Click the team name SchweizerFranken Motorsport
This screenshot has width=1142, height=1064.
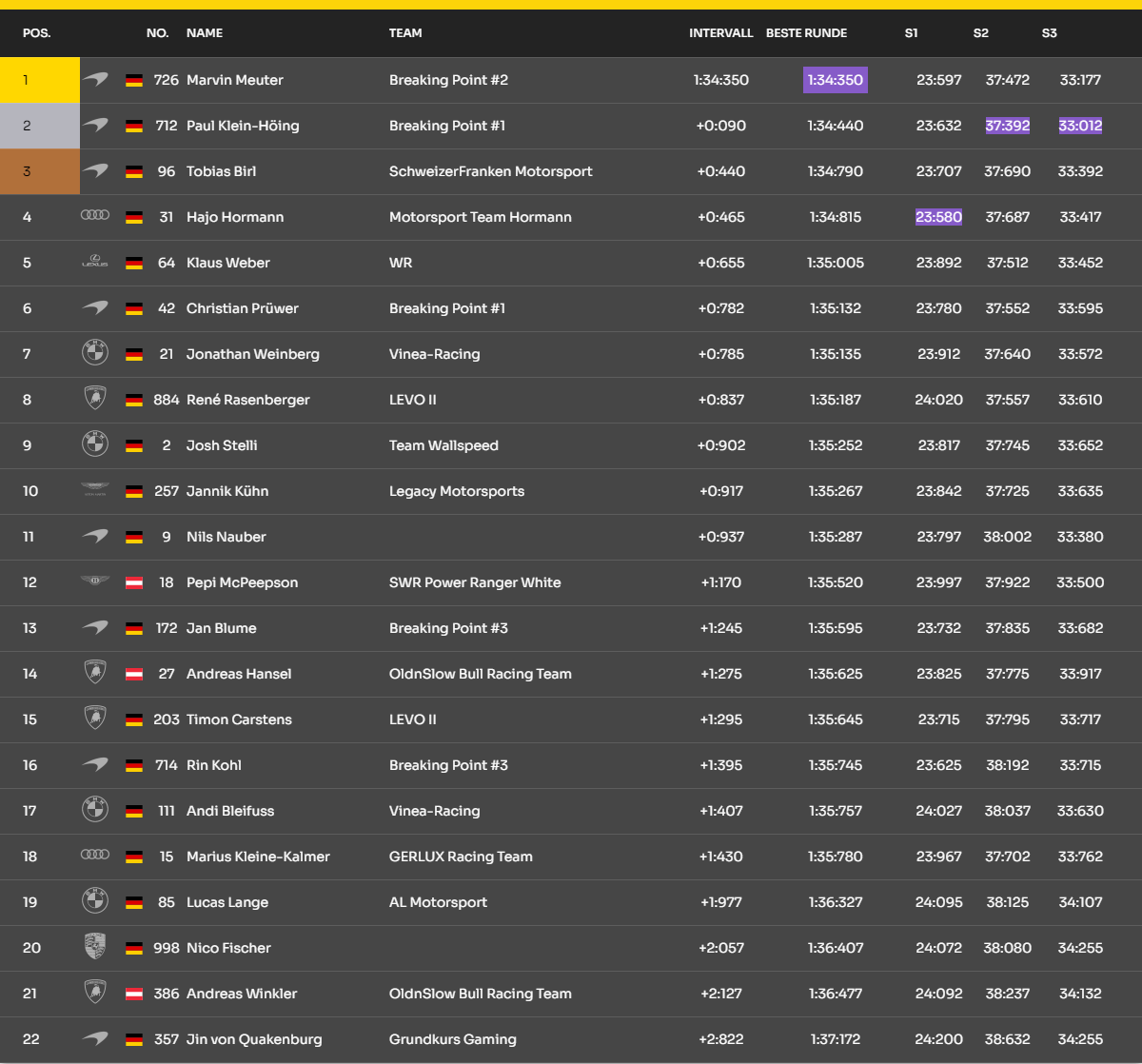pyautogui.click(x=490, y=171)
